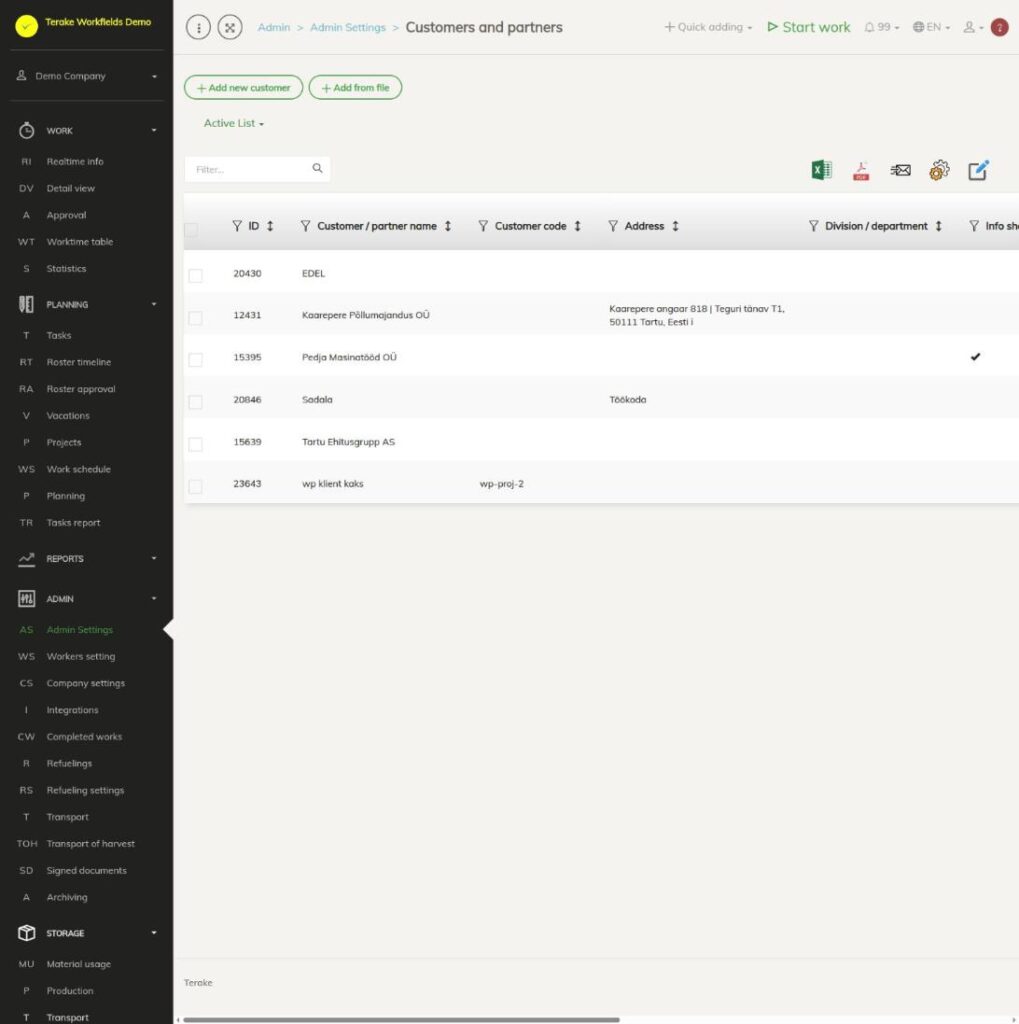
Task: Open Refueling settings menu item
Action: 85,790
